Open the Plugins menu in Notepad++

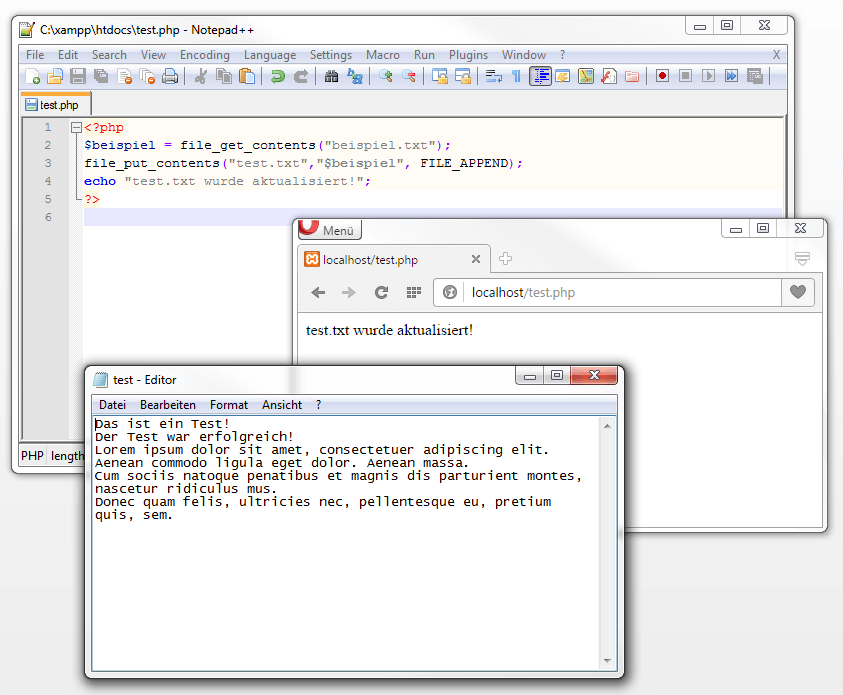(468, 55)
